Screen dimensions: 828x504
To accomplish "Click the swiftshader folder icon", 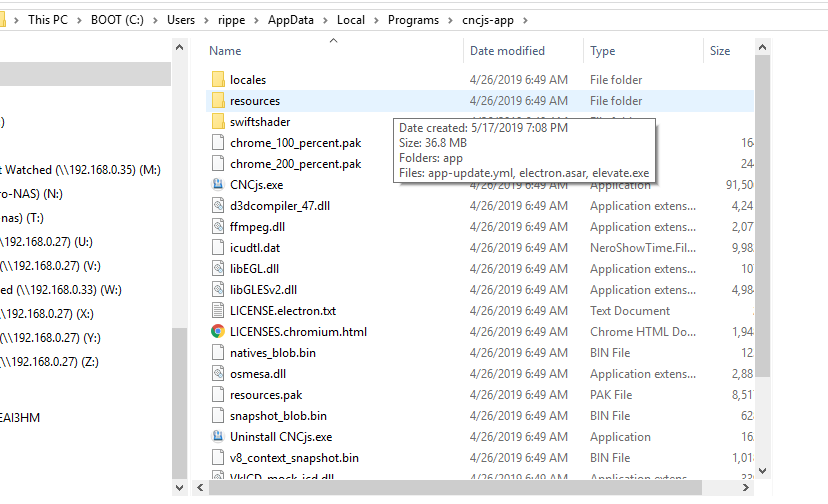I will click(x=218, y=122).
